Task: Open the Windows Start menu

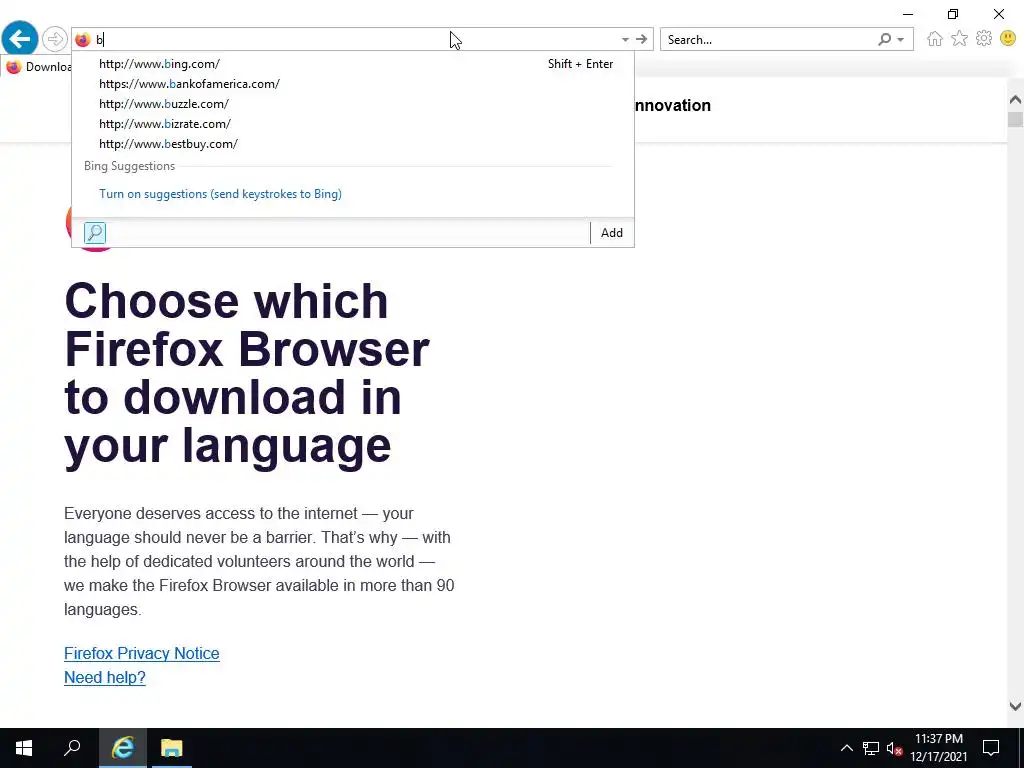Action: [x=24, y=748]
